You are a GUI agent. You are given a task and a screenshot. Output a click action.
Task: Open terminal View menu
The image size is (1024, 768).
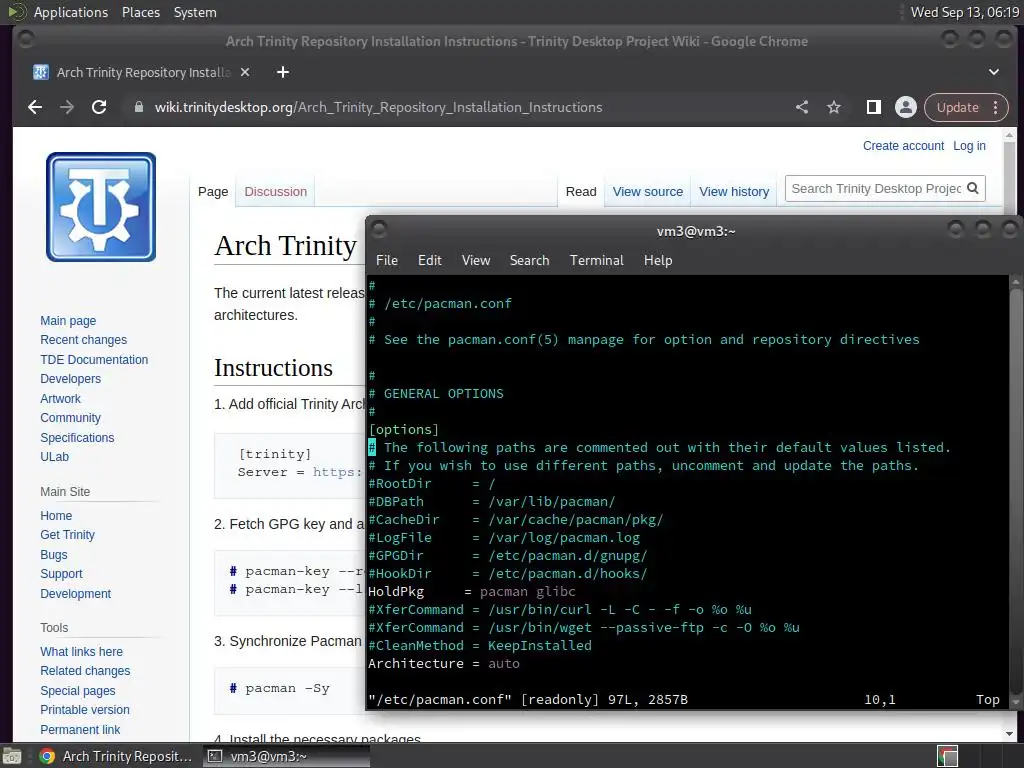point(476,260)
